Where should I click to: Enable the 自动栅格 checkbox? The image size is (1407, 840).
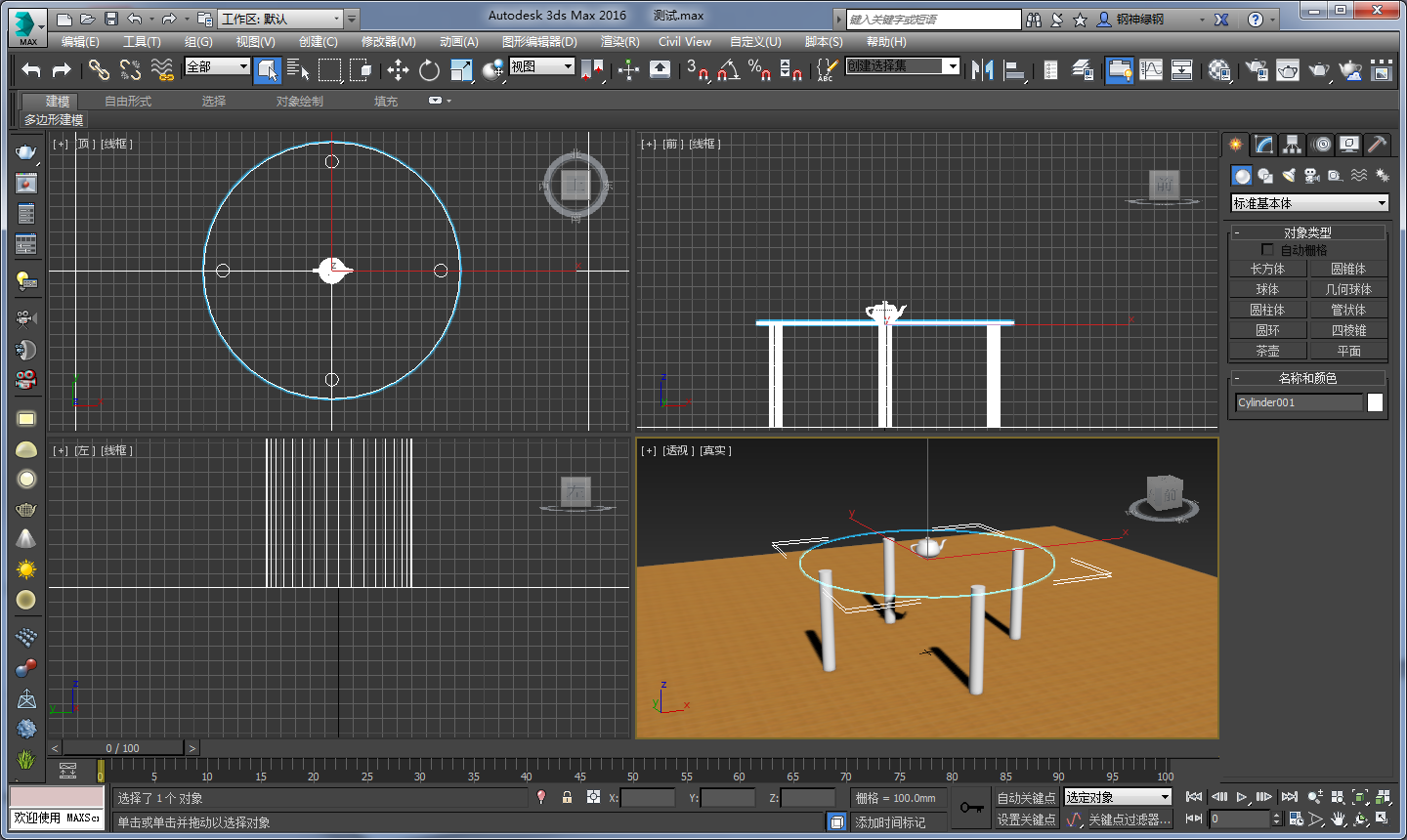(x=1267, y=250)
